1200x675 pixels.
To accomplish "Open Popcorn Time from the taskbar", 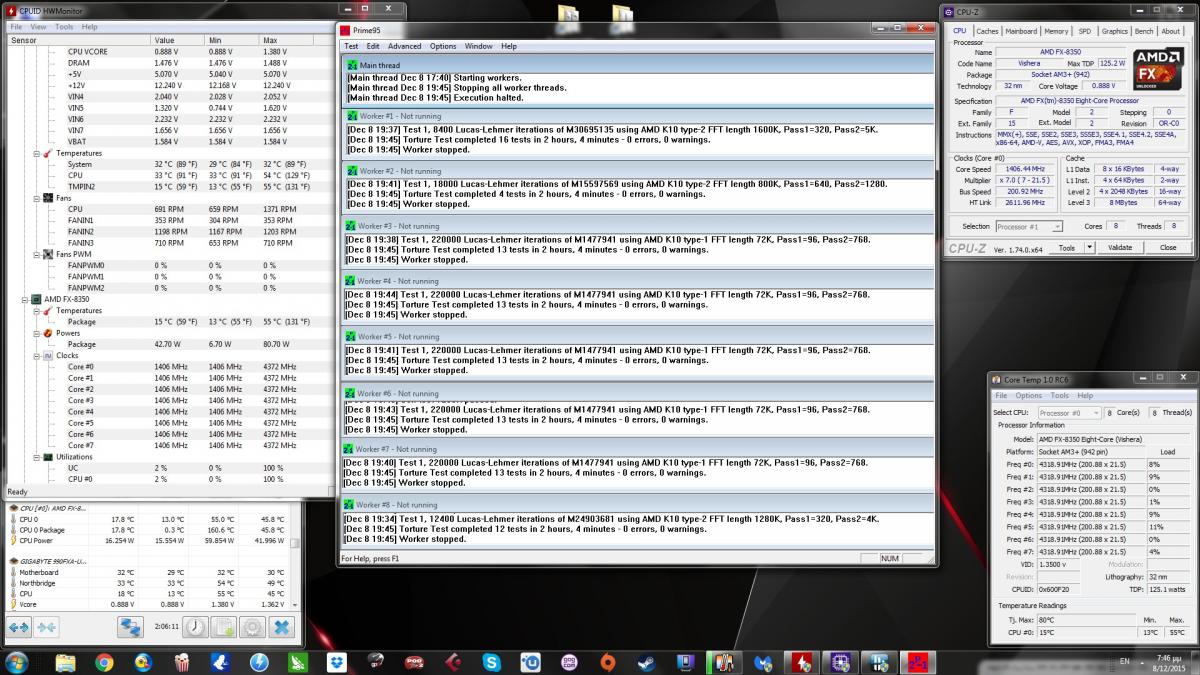I will [182, 662].
